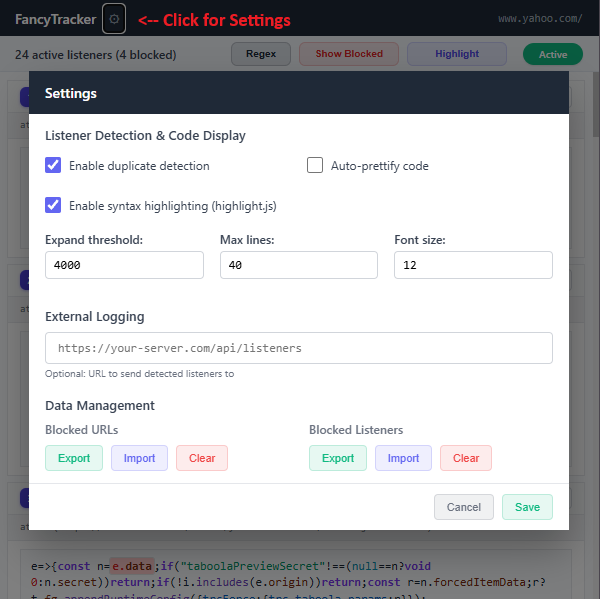Toggle Enable duplicate detection checkbox
Screen dimensions: 600x599
point(53,165)
